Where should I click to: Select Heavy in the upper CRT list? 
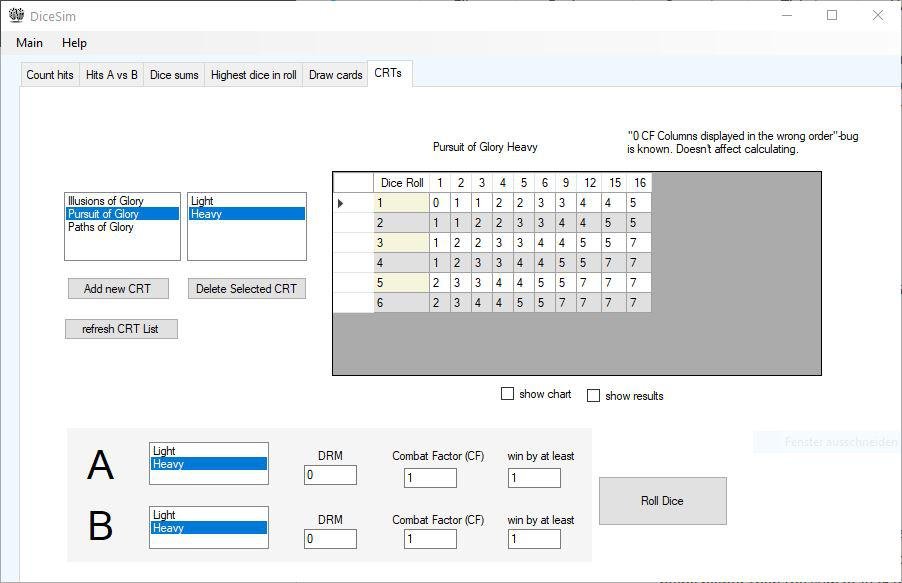point(247,214)
